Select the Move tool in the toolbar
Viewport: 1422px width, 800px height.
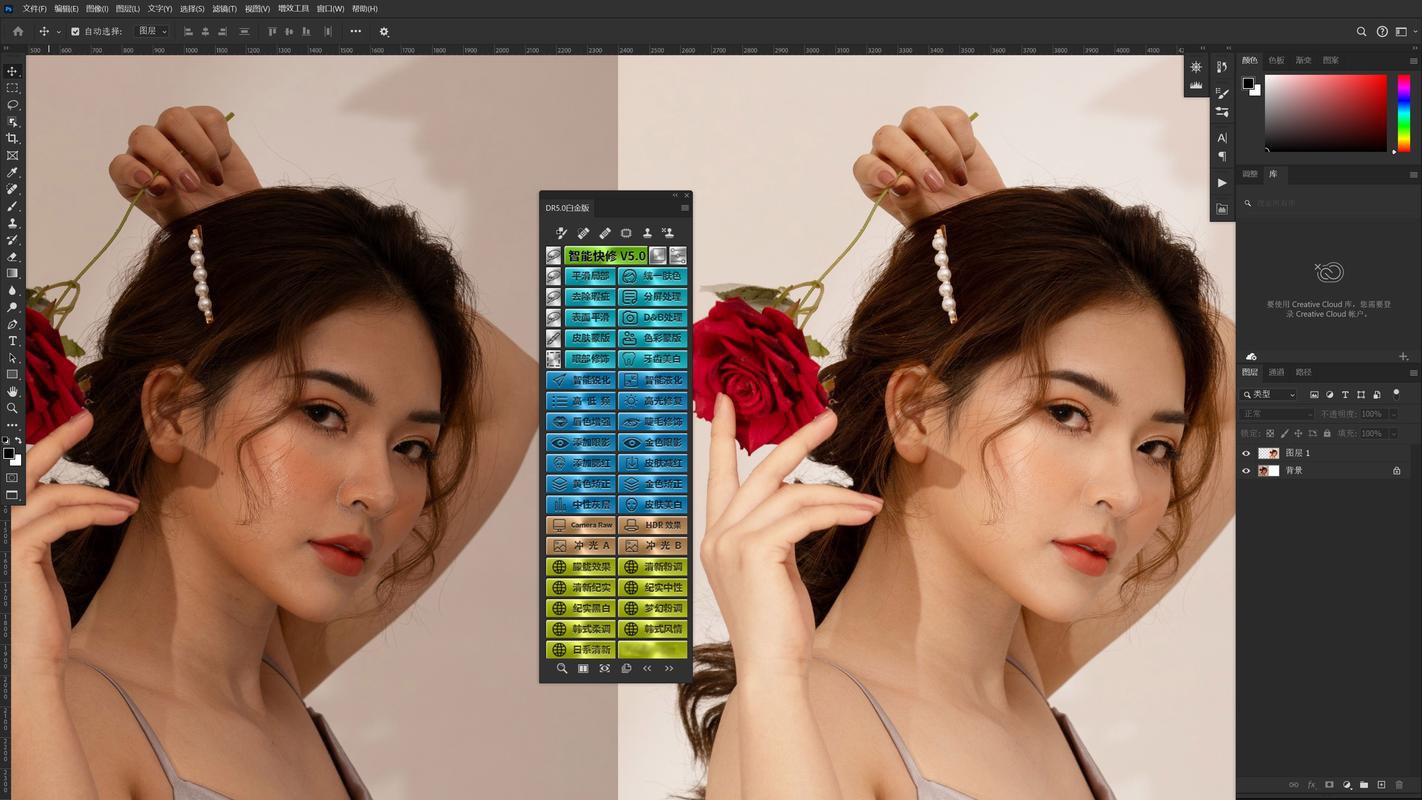click(13, 71)
